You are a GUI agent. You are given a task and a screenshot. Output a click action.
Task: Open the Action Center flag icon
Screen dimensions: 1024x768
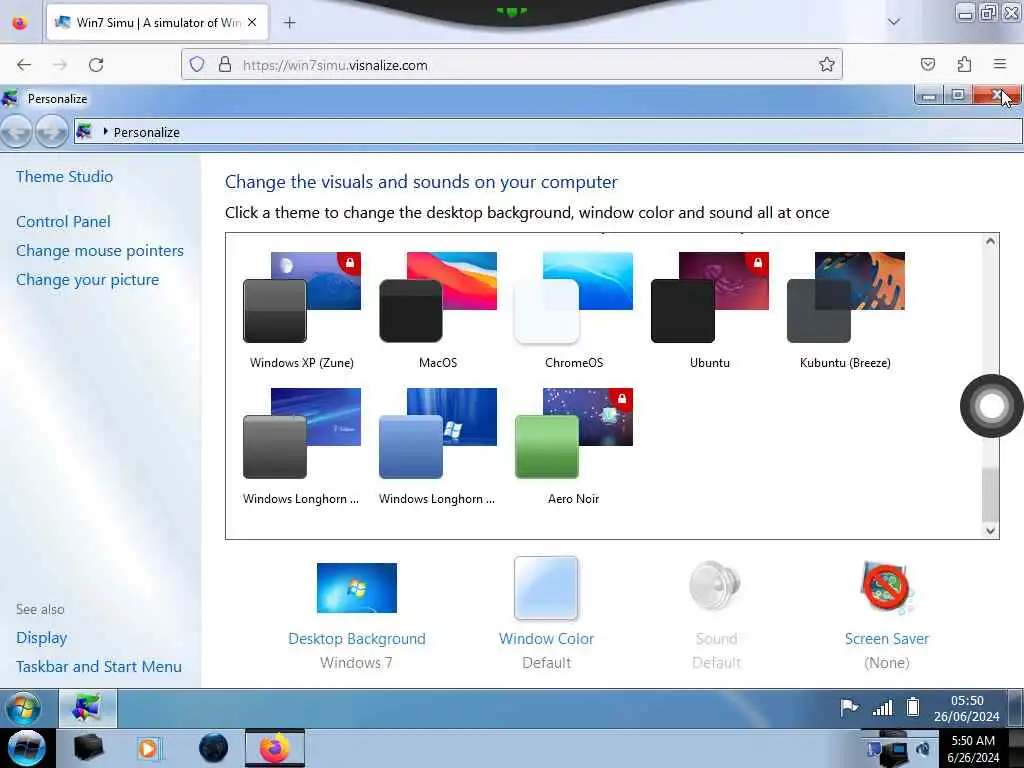coord(849,707)
